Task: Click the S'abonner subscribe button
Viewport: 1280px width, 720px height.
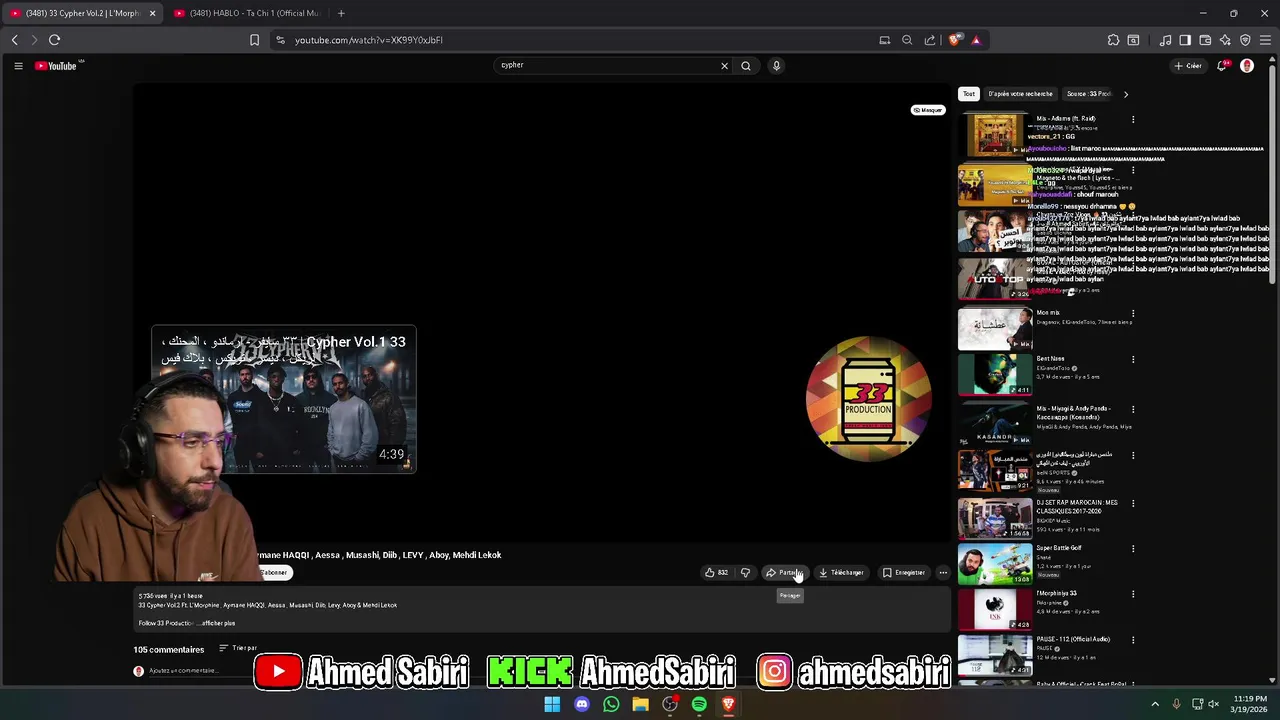Action: pyautogui.click(x=274, y=573)
